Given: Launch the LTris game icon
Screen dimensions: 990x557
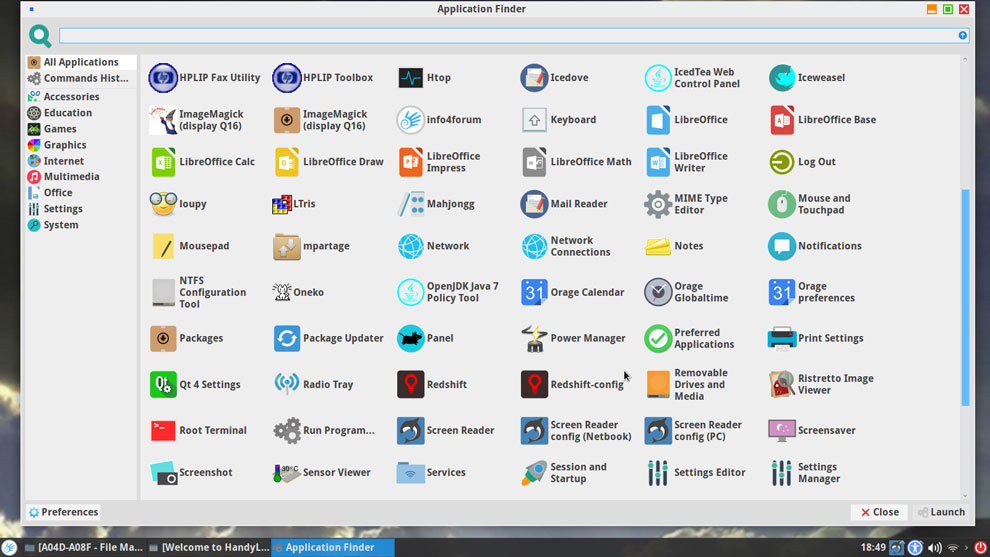Looking at the screenshot, I should (282, 204).
